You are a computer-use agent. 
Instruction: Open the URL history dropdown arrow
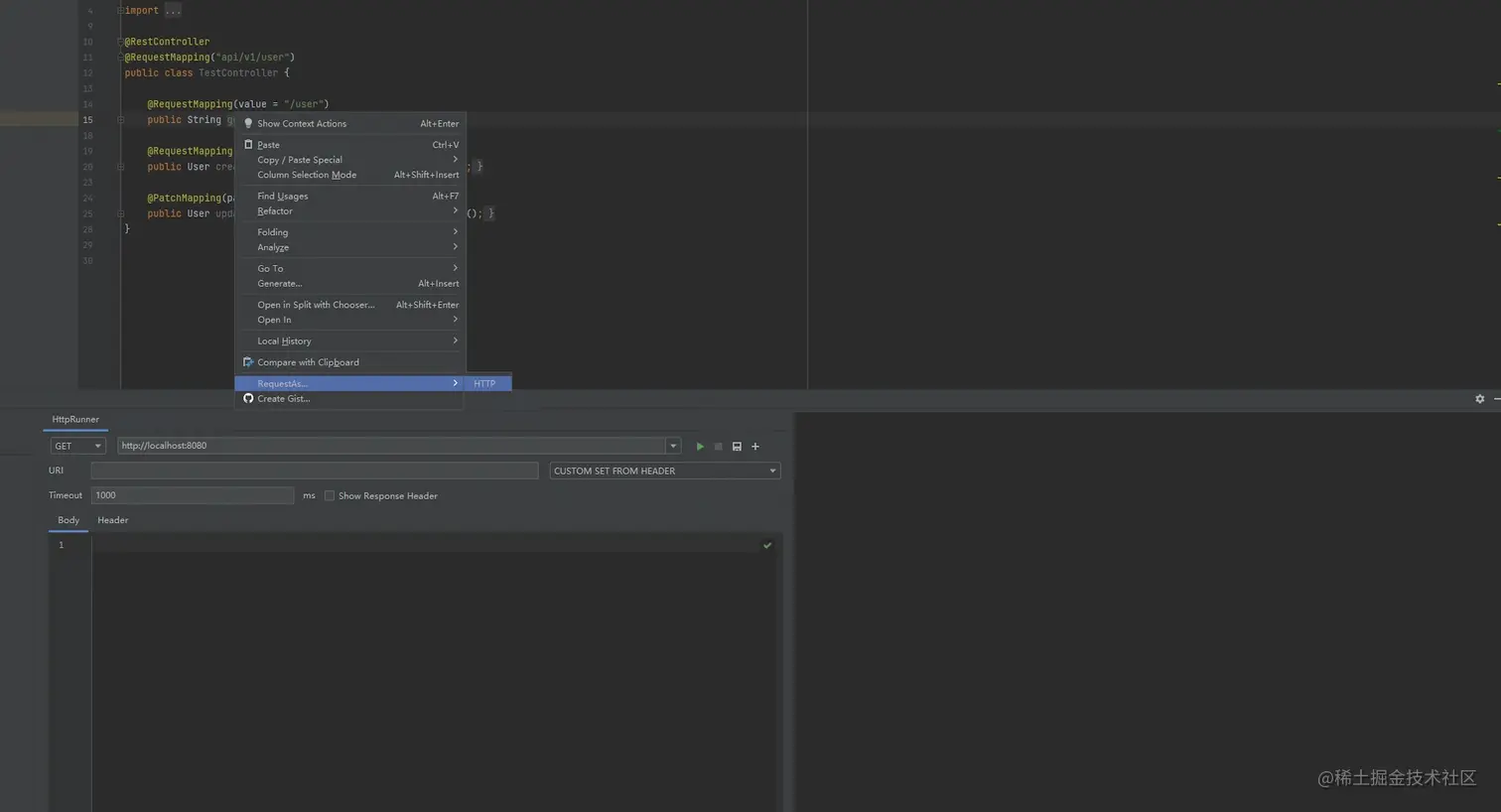(x=673, y=446)
